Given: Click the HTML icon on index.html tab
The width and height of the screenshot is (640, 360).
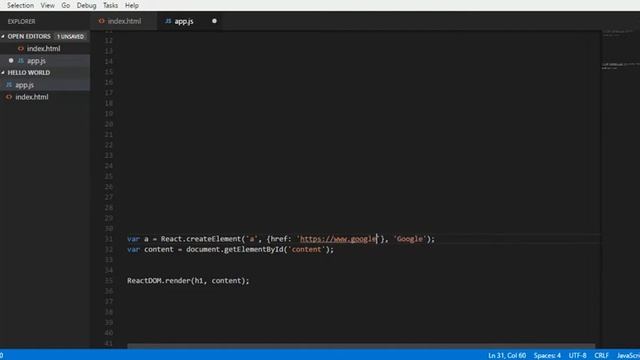Looking at the screenshot, I should [101, 21].
